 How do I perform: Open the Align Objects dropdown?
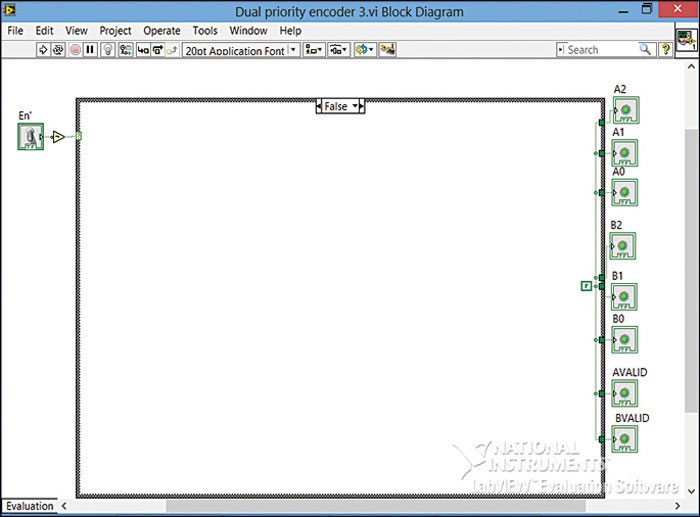click(313, 49)
